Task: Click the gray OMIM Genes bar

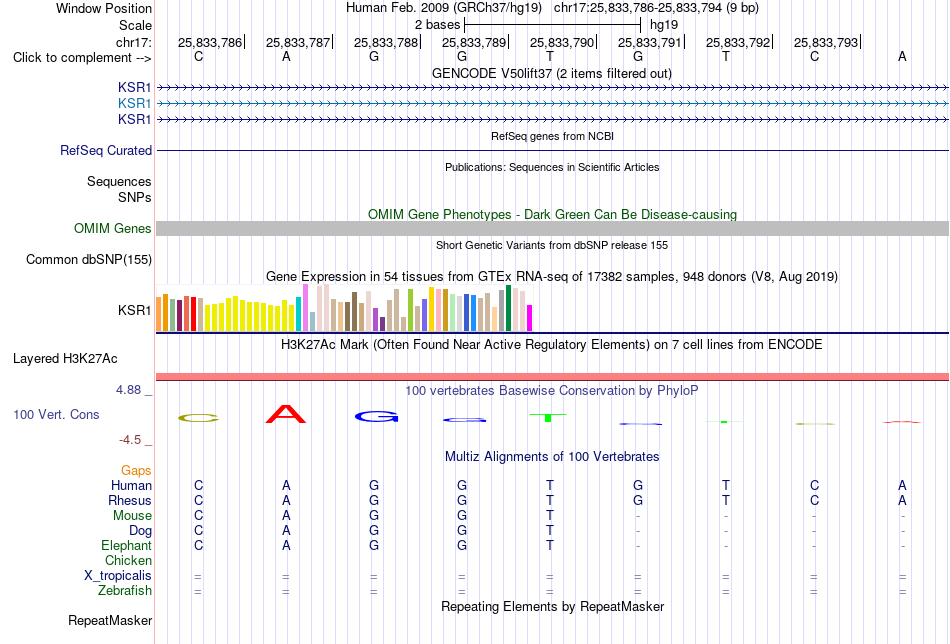Action: coord(553,228)
